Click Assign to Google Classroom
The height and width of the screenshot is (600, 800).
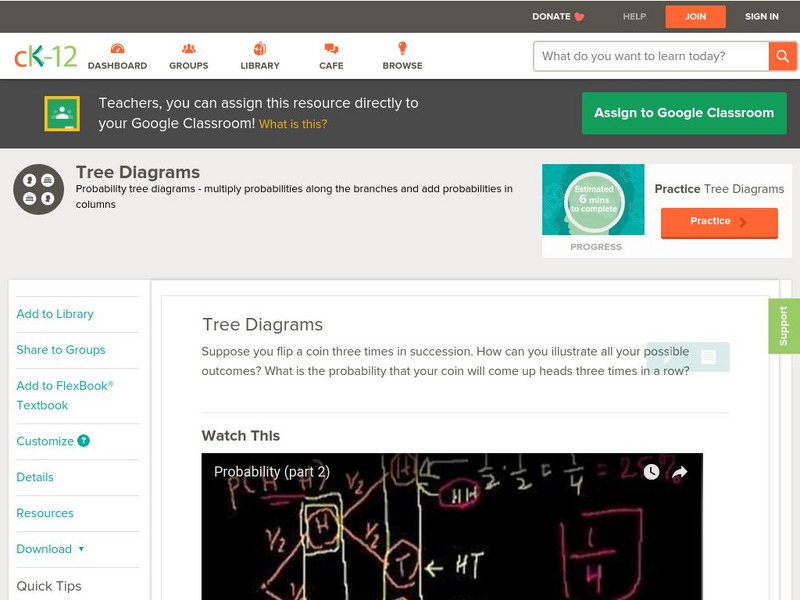684,112
